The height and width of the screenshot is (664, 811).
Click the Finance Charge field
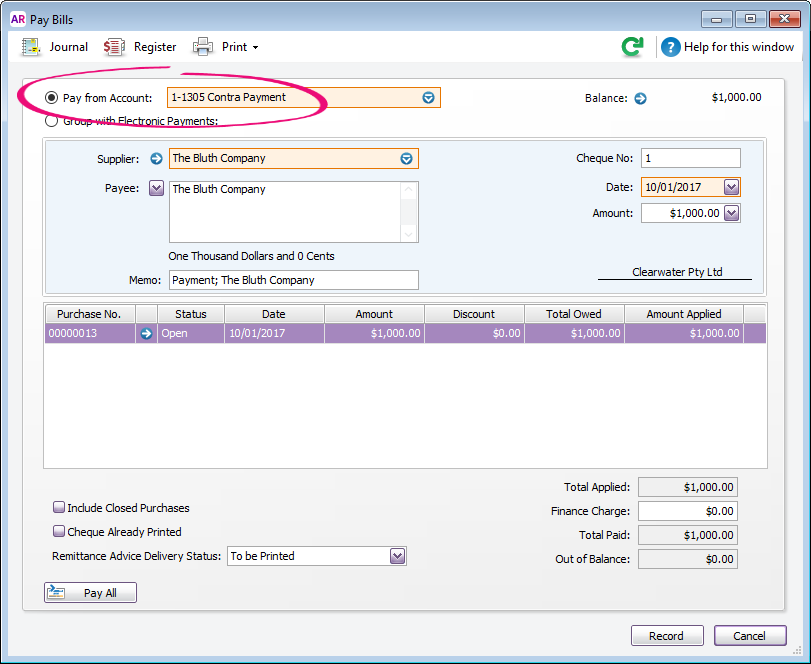[687, 511]
